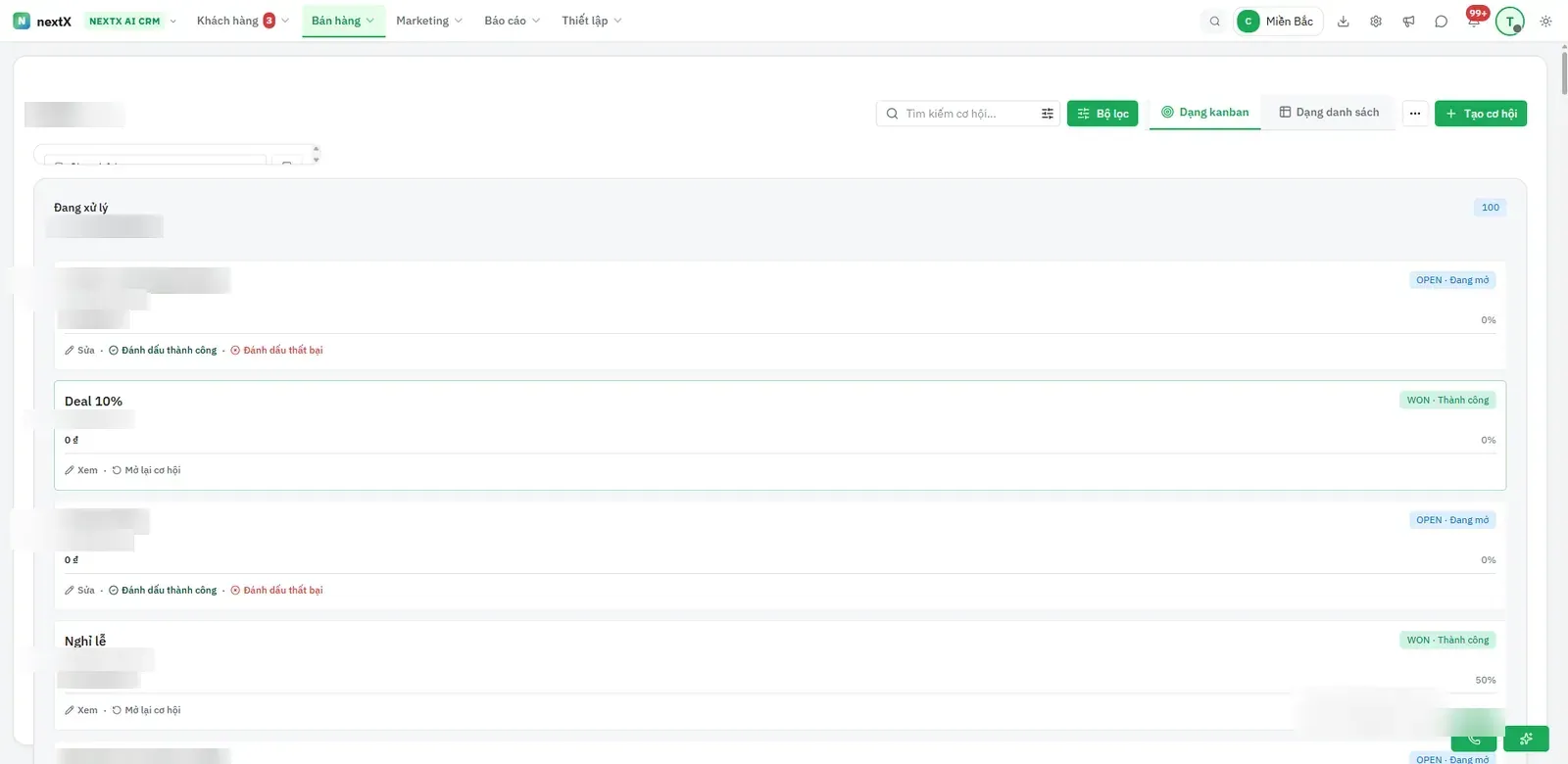
Task: Click the reopen arrow icon in Deal 10% card
Action: coord(117,470)
